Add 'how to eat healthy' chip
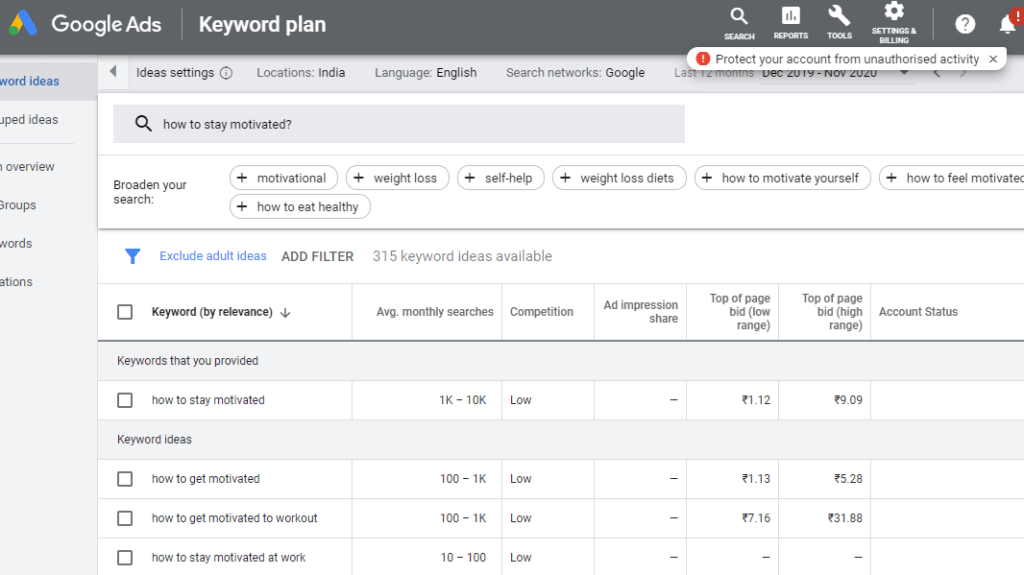This screenshot has height=575, width=1024. pos(300,206)
